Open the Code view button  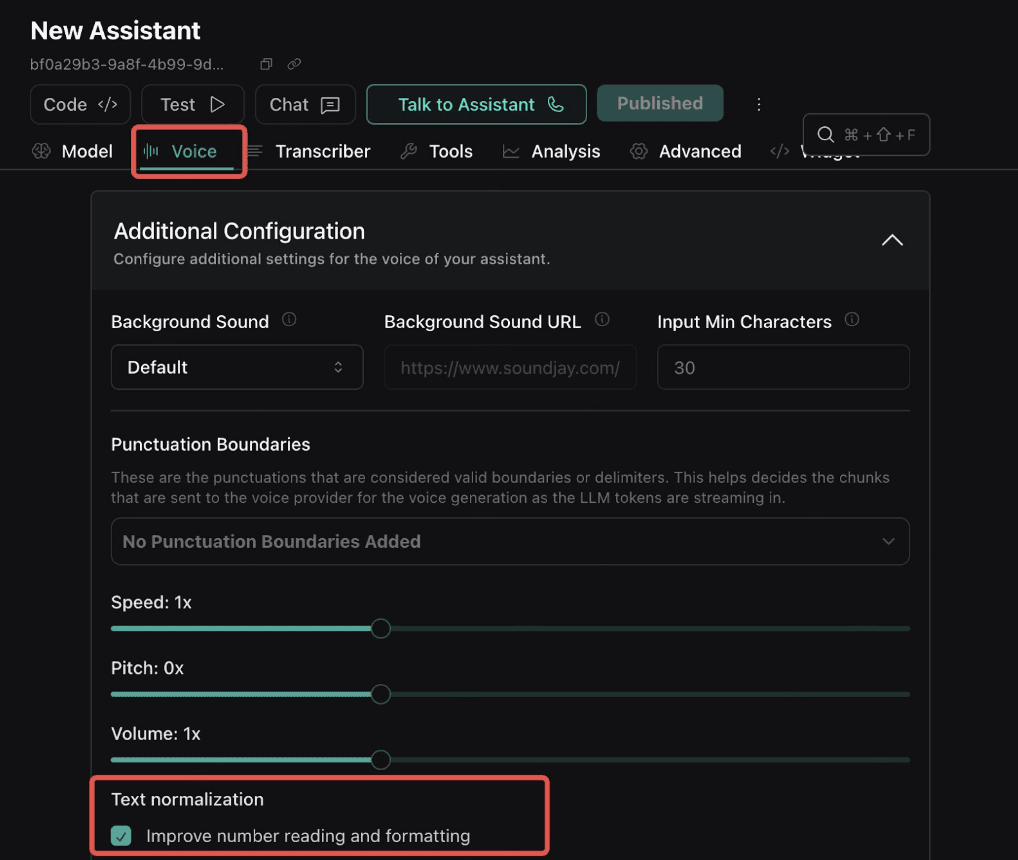coord(80,104)
